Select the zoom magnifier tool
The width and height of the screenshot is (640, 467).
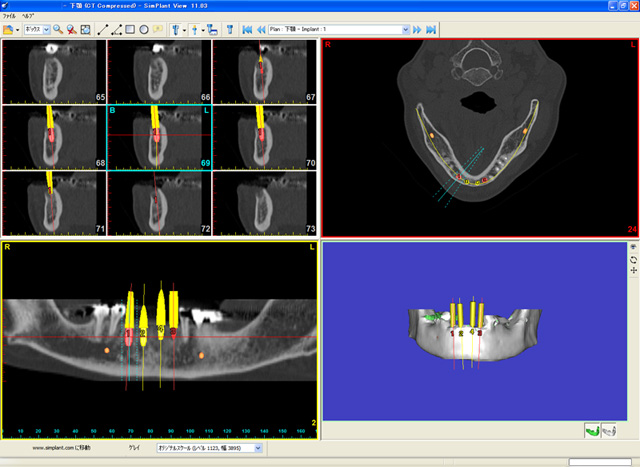tap(59, 30)
